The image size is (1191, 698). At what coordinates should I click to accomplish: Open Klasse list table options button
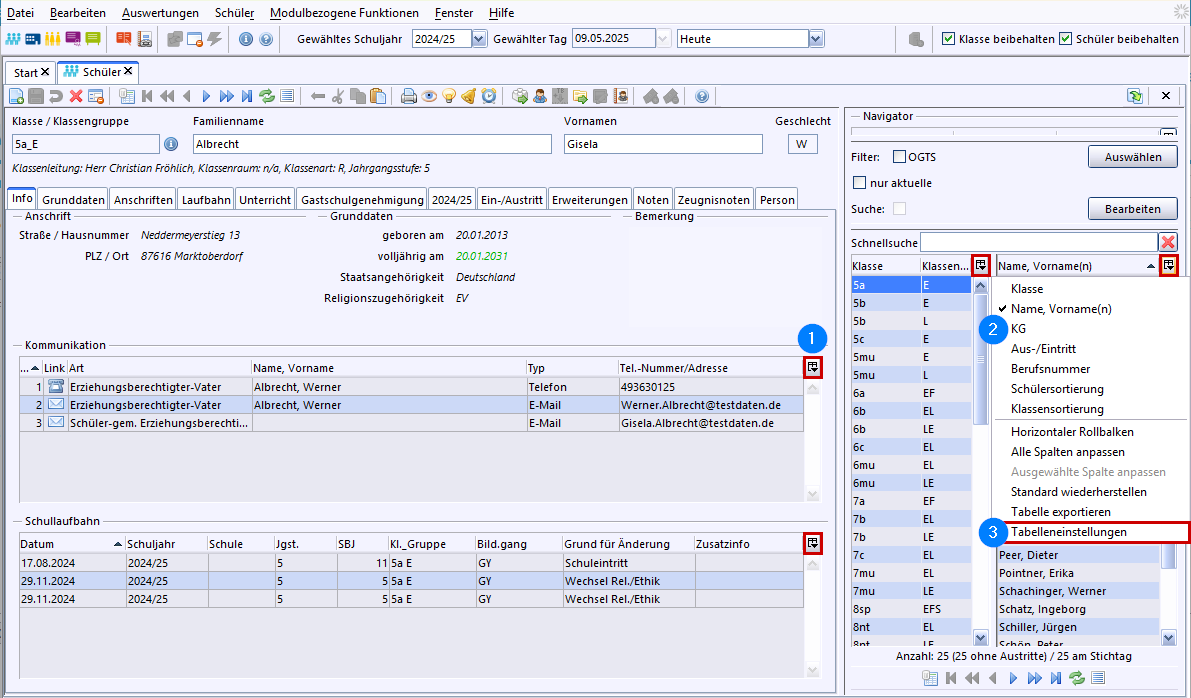981,265
